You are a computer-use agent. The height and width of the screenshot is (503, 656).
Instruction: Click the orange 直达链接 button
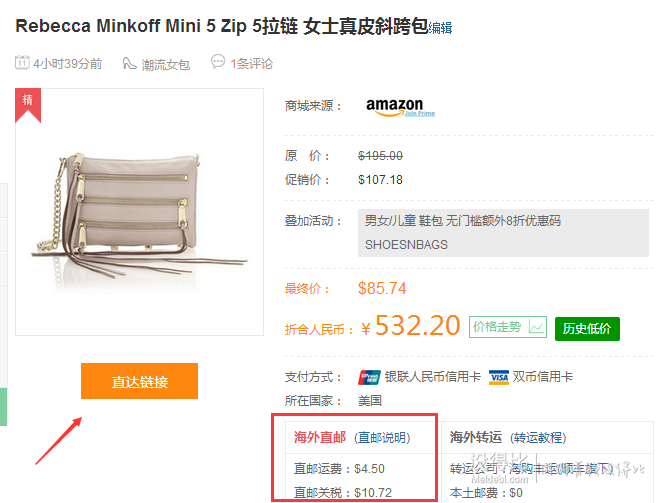coord(139,381)
